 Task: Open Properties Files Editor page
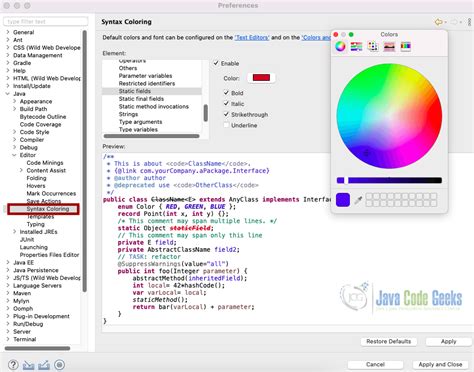click(x=49, y=255)
